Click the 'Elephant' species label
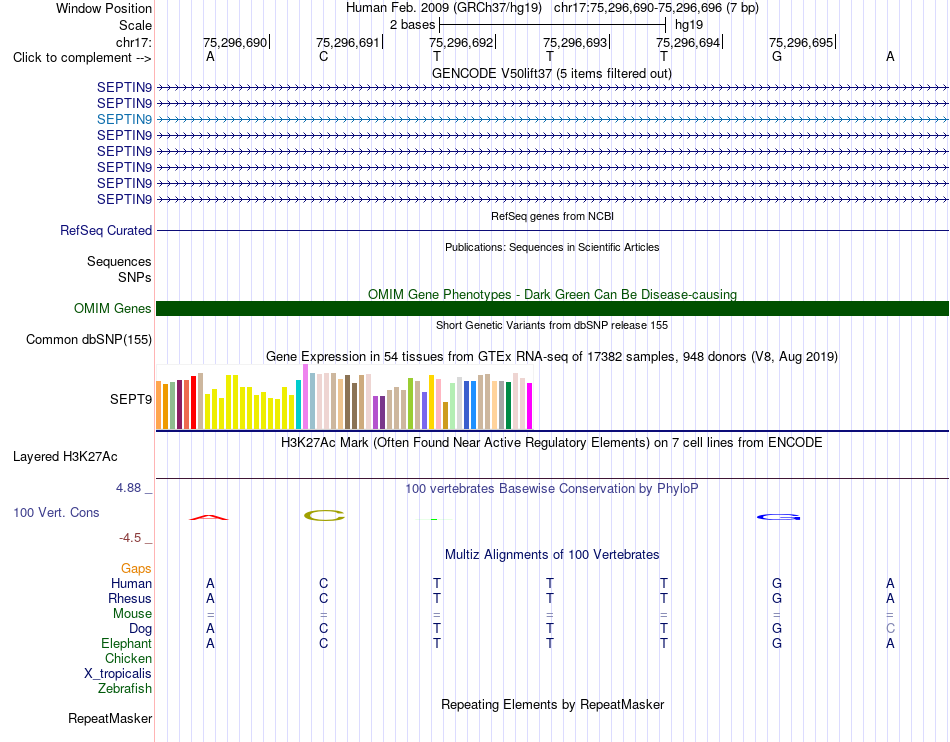 pyautogui.click(x=126, y=644)
